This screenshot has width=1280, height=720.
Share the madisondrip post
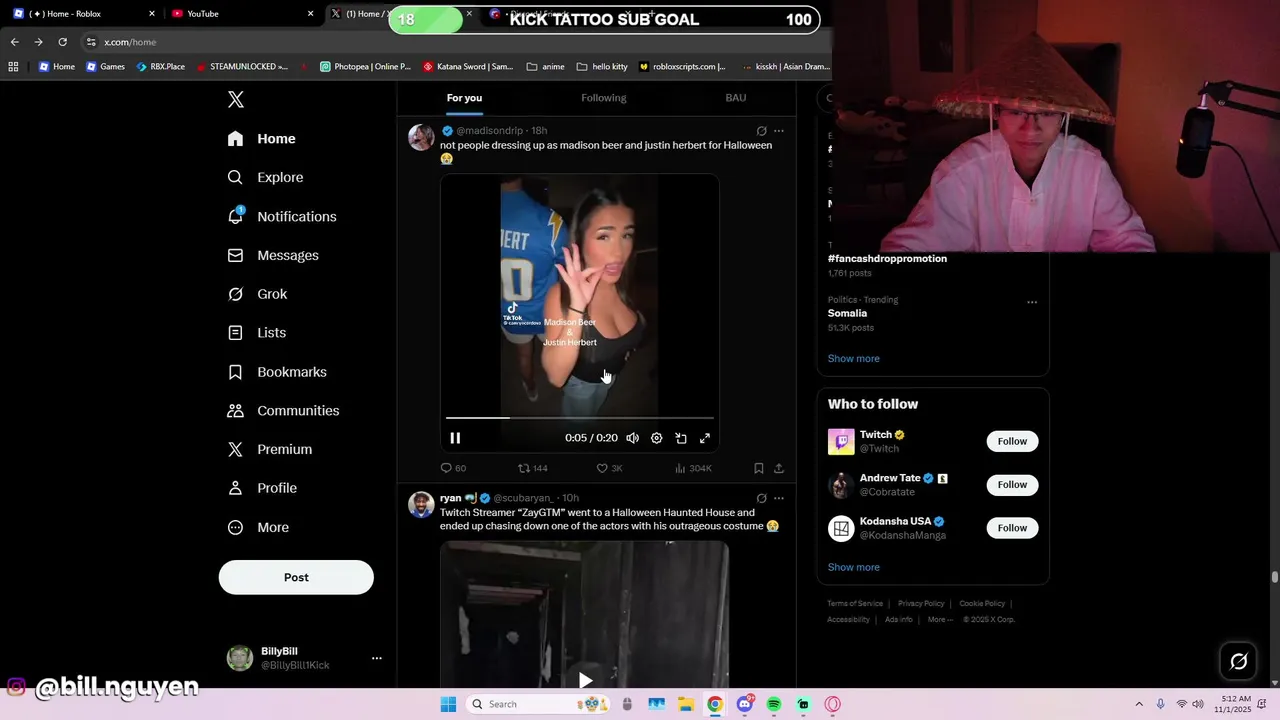point(779,468)
